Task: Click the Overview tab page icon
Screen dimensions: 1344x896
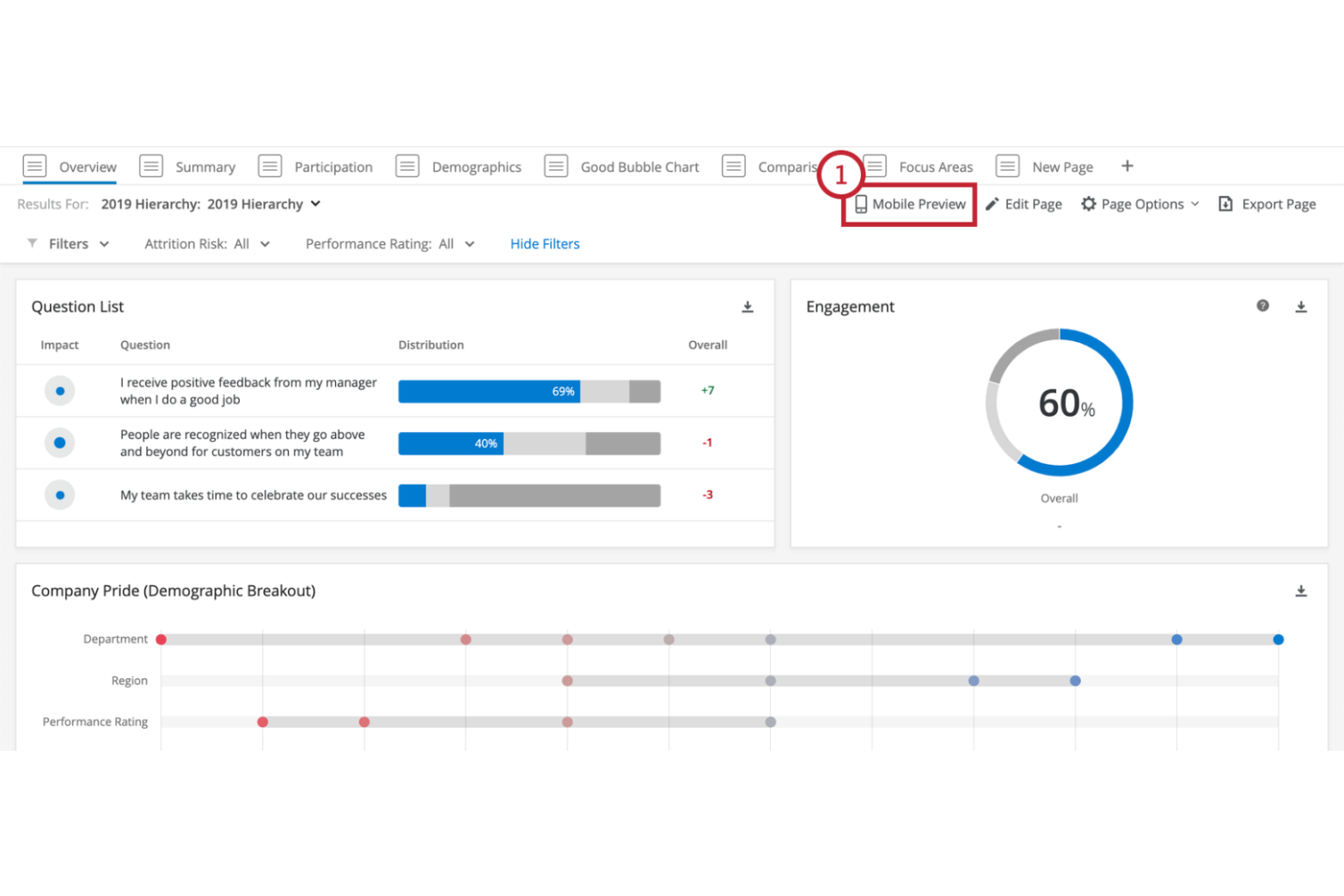Action: [x=35, y=166]
